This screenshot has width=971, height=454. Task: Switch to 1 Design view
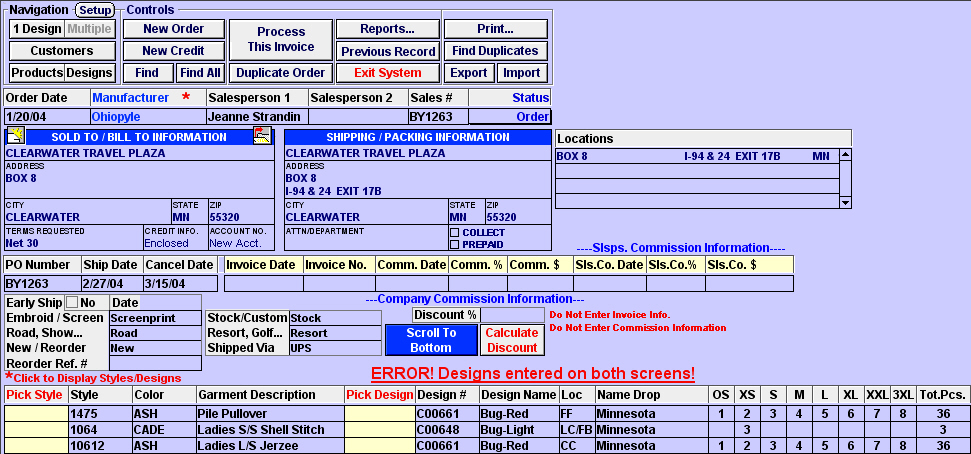[37, 28]
